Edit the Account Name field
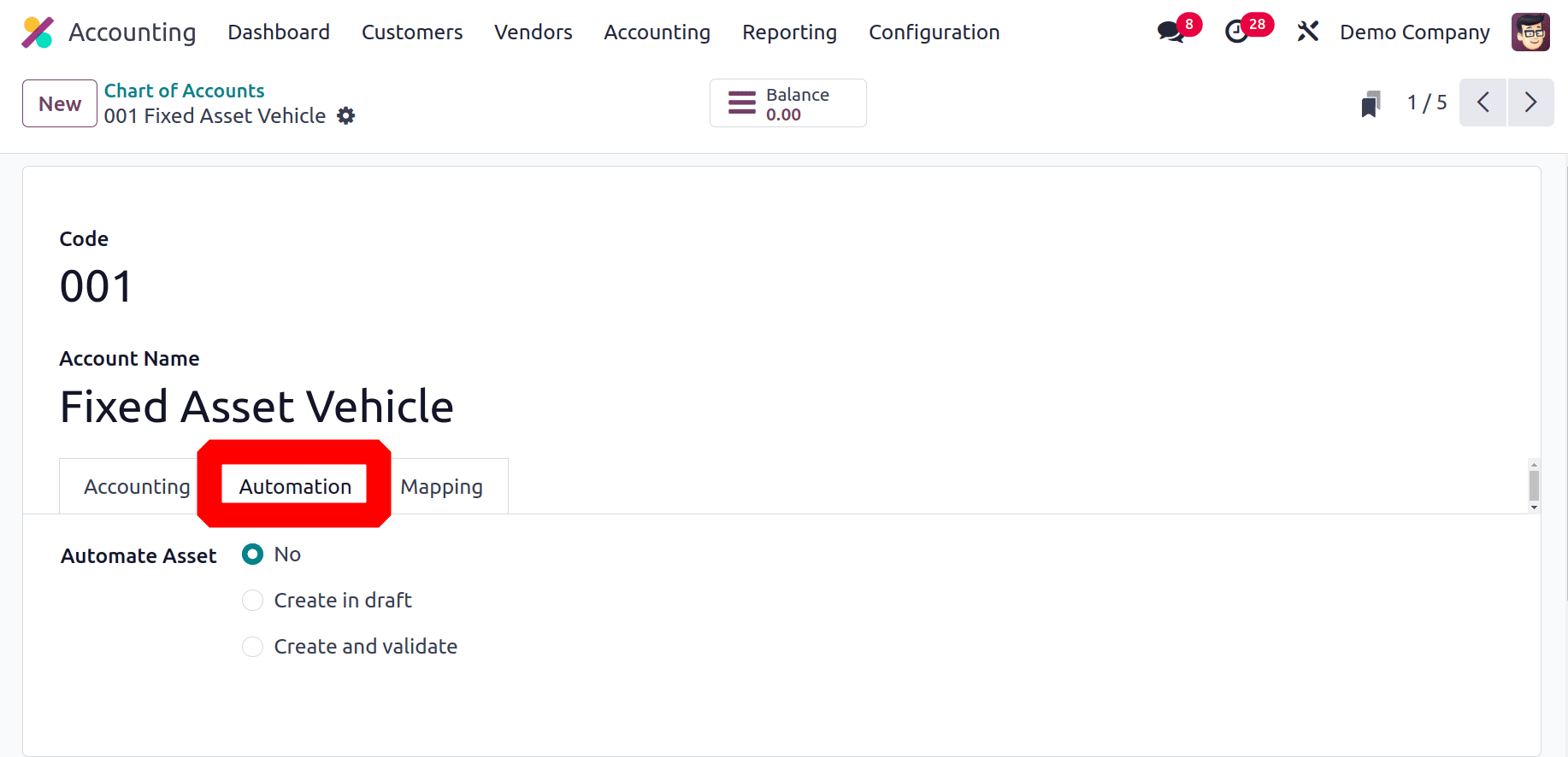 point(256,407)
